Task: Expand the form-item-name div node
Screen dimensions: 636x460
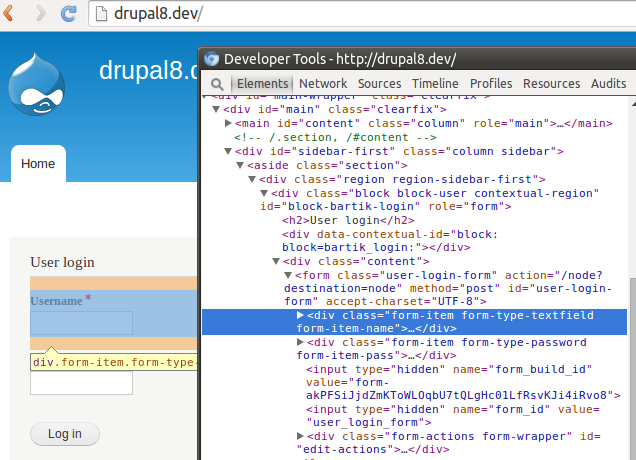Action: click(x=300, y=315)
